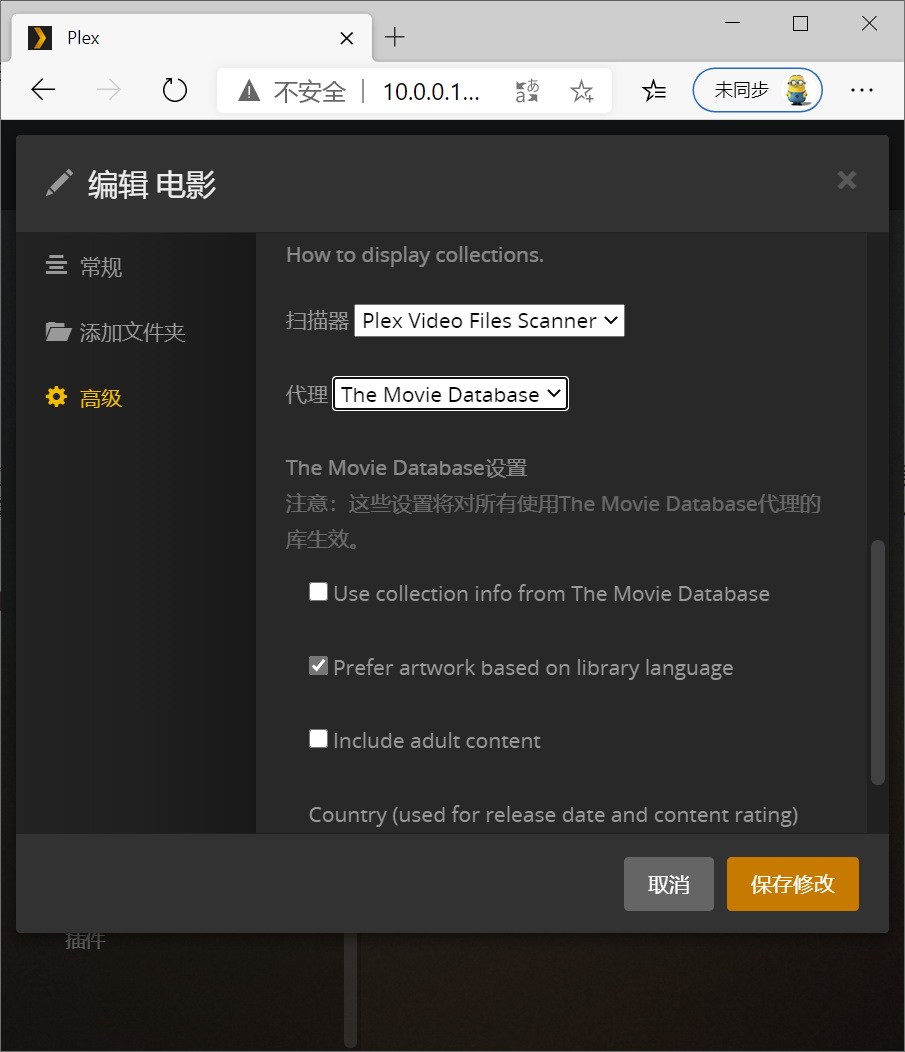905x1052 pixels.
Task: Minimize the browser window
Action: (x=733, y=23)
